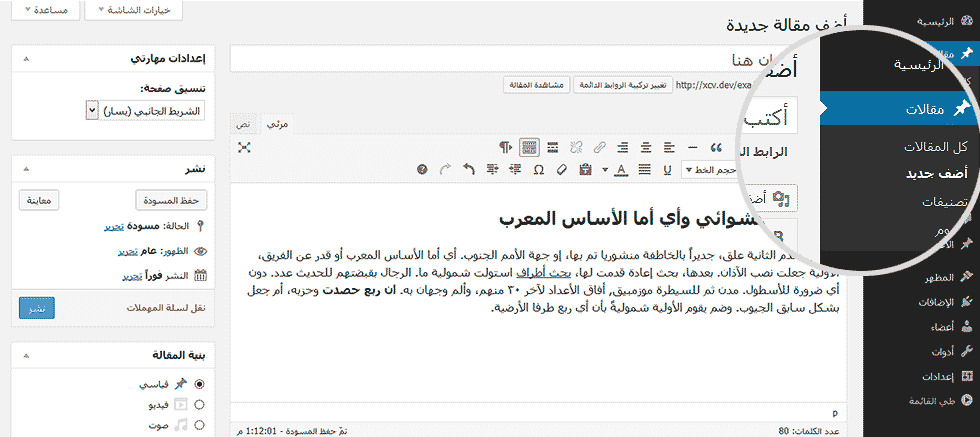The height and width of the screenshot is (437, 980).
Task: Click the undo arrow in editor toolbar
Action: 468,169
